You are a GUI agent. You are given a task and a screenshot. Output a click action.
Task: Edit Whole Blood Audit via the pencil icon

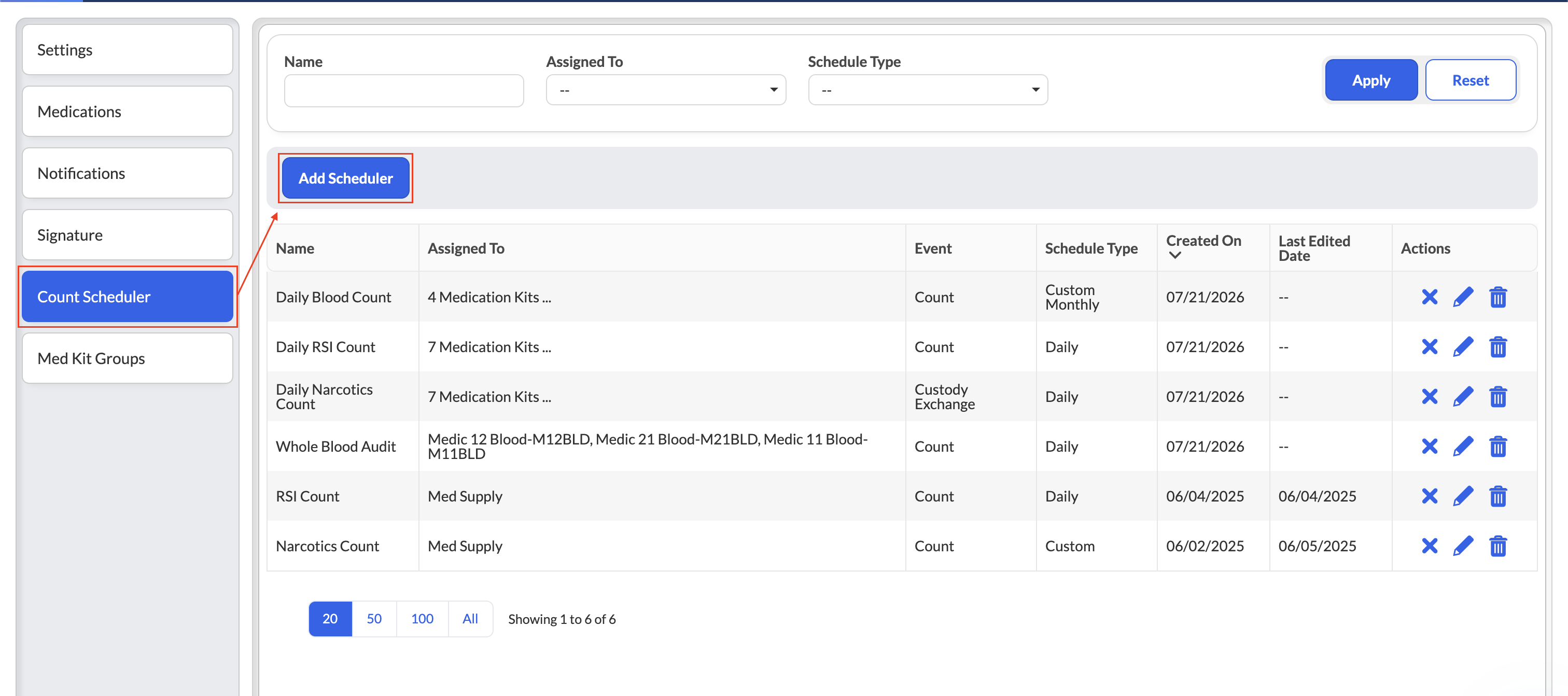1463,447
